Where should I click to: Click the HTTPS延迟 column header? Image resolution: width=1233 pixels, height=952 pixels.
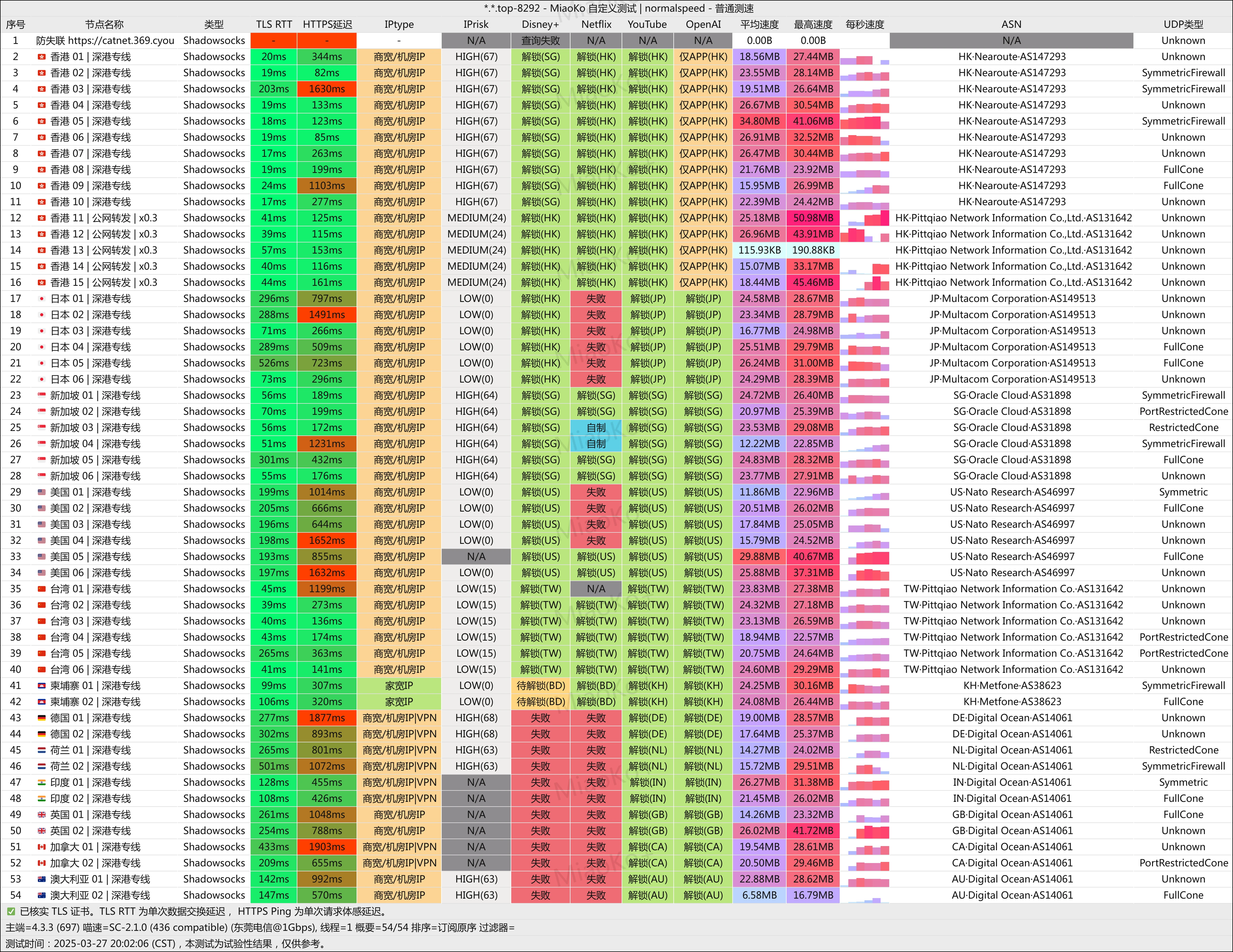point(327,24)
